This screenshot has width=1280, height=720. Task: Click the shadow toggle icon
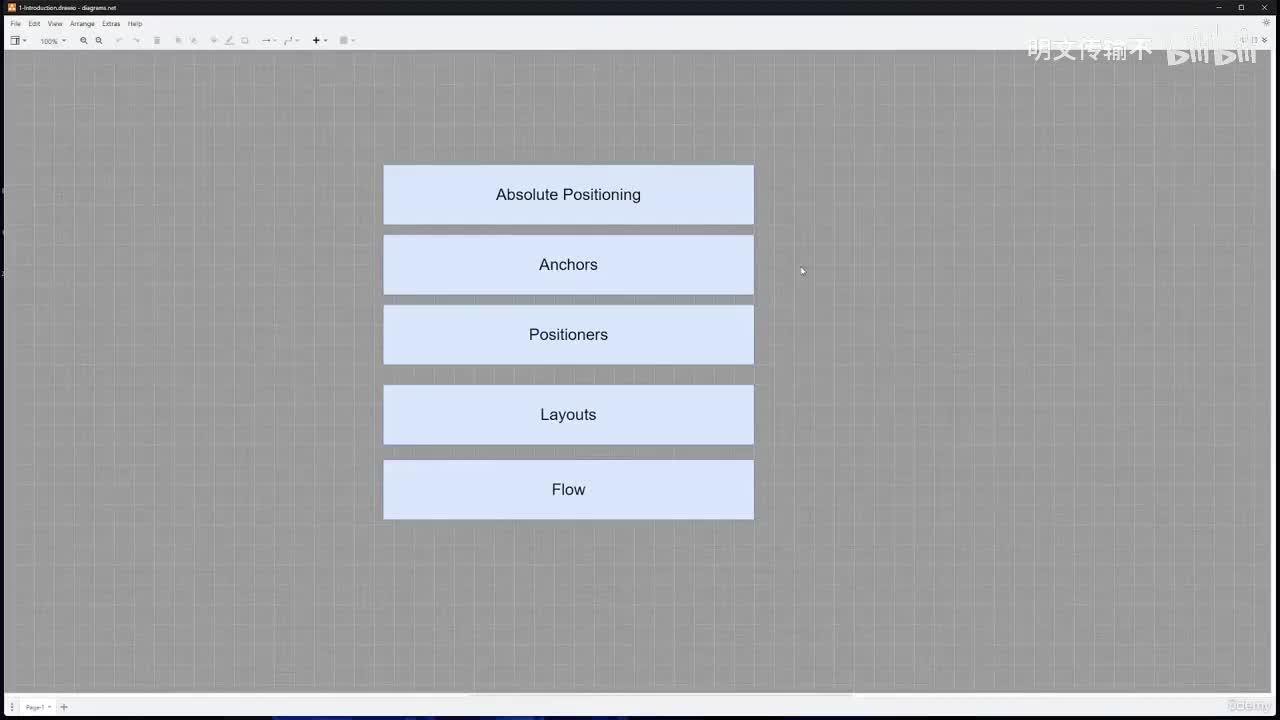pos(245,41)
